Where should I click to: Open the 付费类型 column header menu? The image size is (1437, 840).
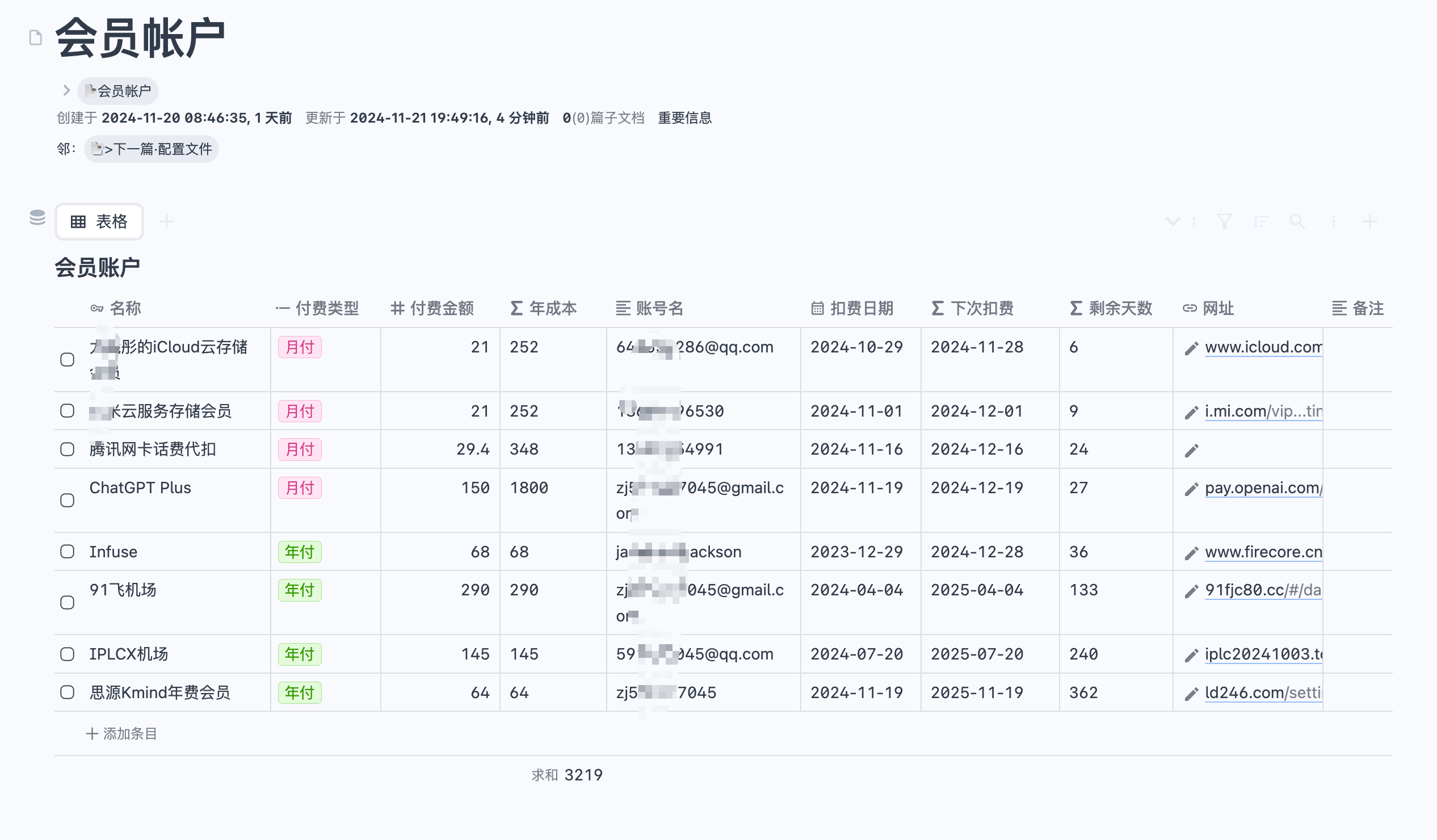click(318, 309)
